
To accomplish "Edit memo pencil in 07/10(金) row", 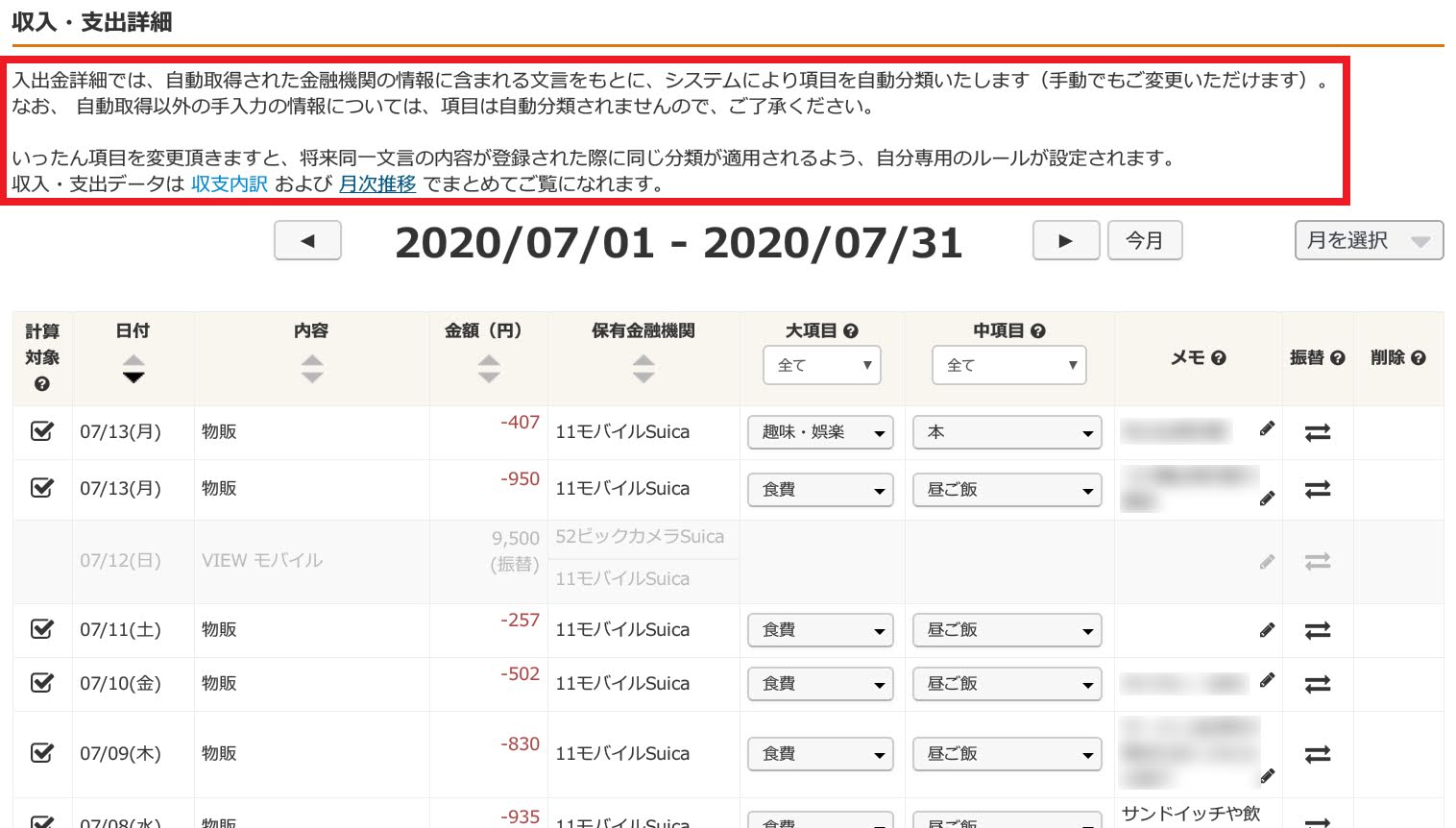I will point(1268,680).
